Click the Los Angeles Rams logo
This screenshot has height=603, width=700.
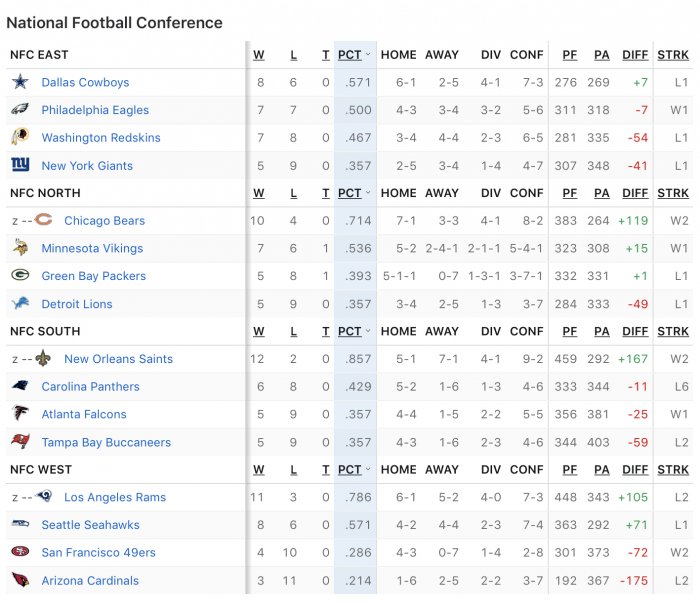(44, 496)
